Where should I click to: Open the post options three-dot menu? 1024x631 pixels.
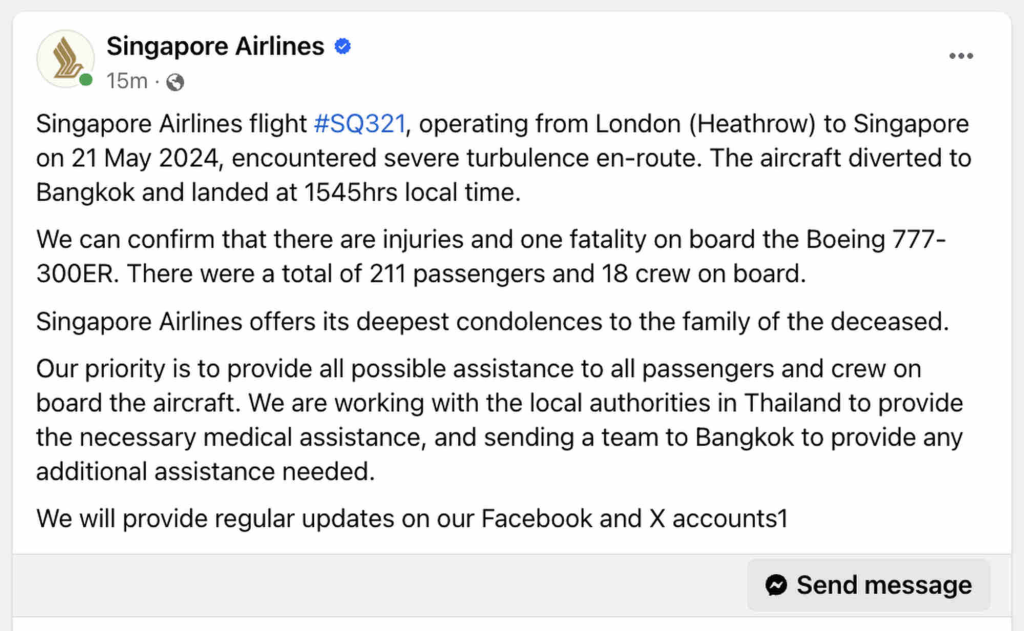(x=961, y=56)
